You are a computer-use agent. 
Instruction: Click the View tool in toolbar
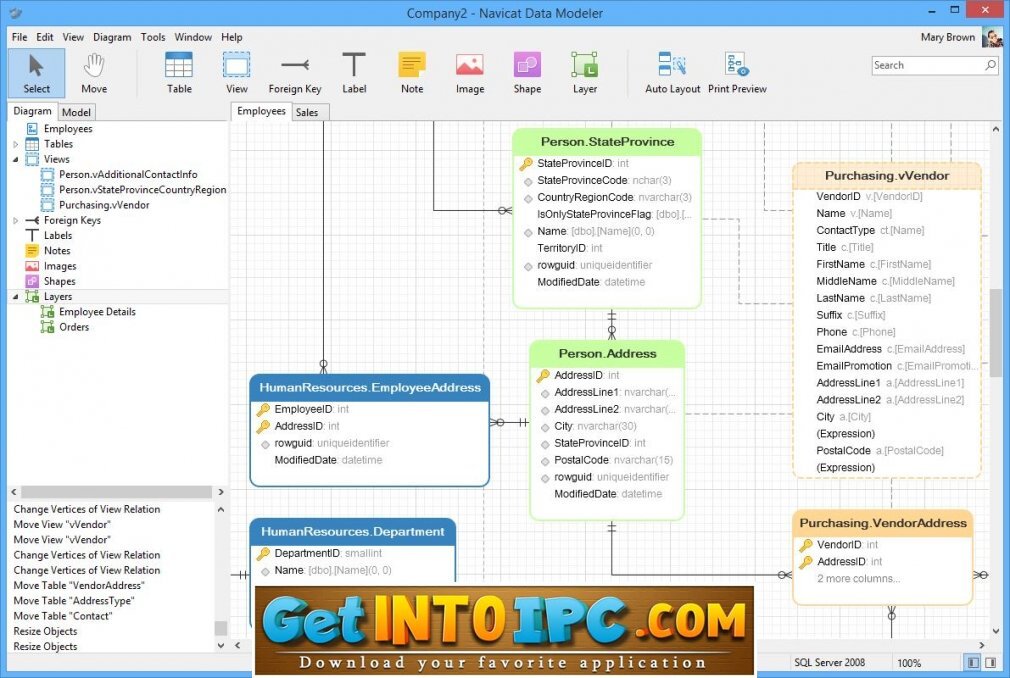[x=236, y=73]
